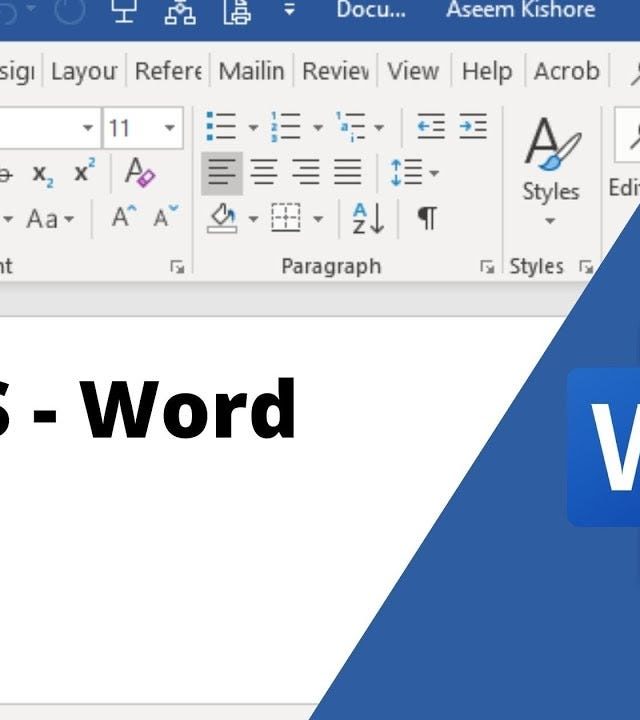Click the Borders icon
Screen dimensions: 640x720
coord(286,218)
